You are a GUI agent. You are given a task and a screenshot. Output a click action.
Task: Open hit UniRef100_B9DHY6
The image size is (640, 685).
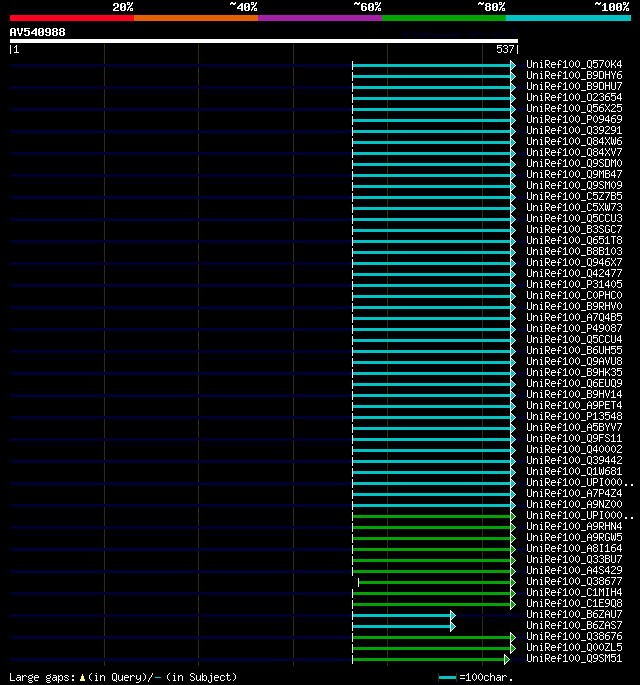(x=574, y=75)
